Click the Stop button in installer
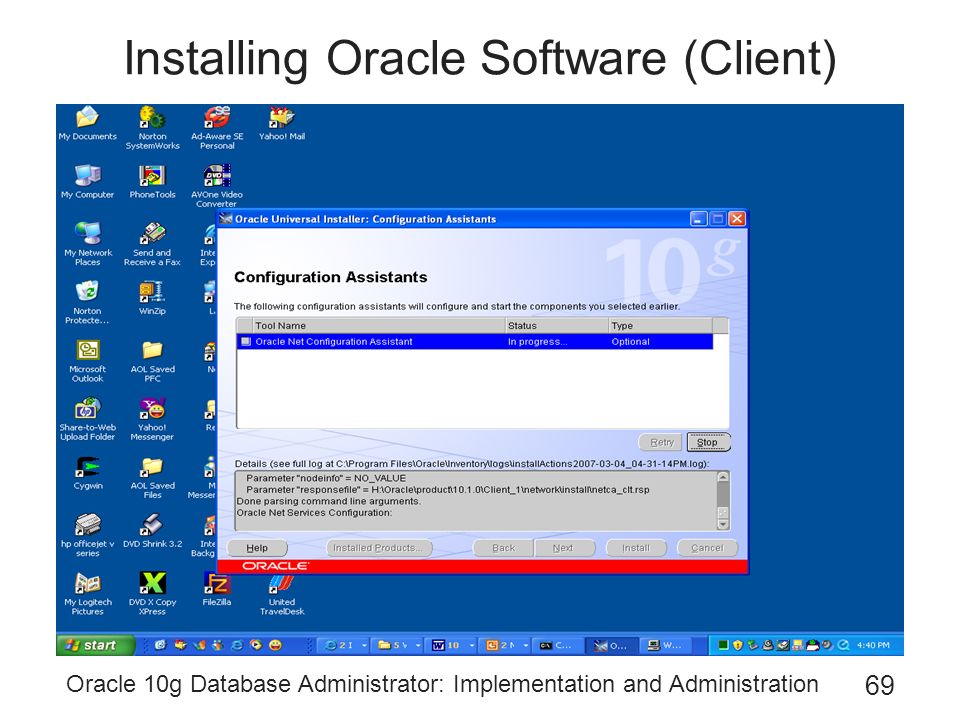 coord(708,442)
